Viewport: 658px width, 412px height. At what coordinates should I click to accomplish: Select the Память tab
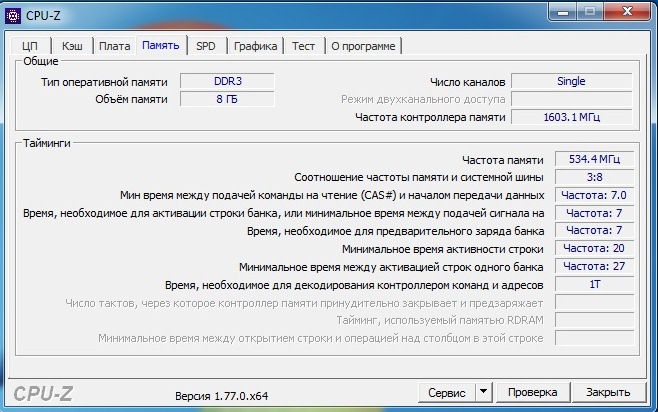[161, 45]
